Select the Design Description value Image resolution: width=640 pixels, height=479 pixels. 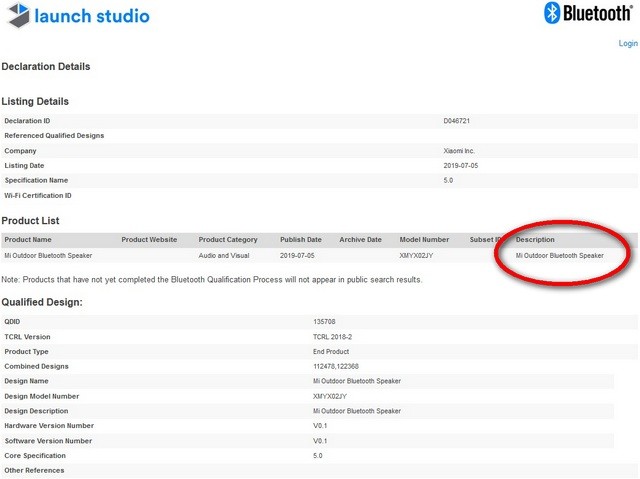tap(357, 411)
